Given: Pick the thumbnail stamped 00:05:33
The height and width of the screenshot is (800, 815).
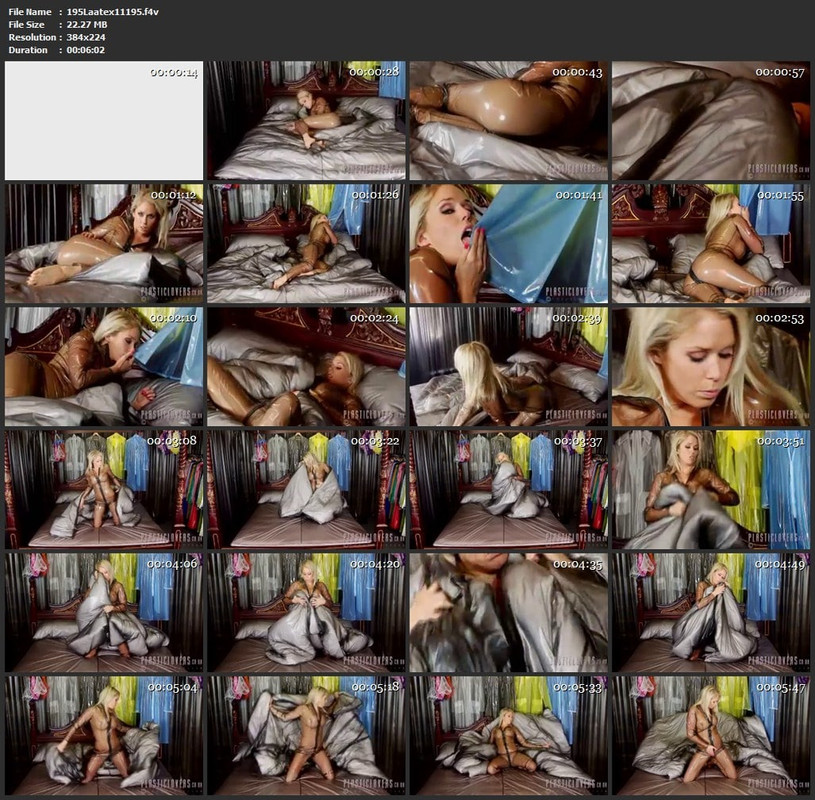Looking at the screenshot, I should click(x=508, y=736).
